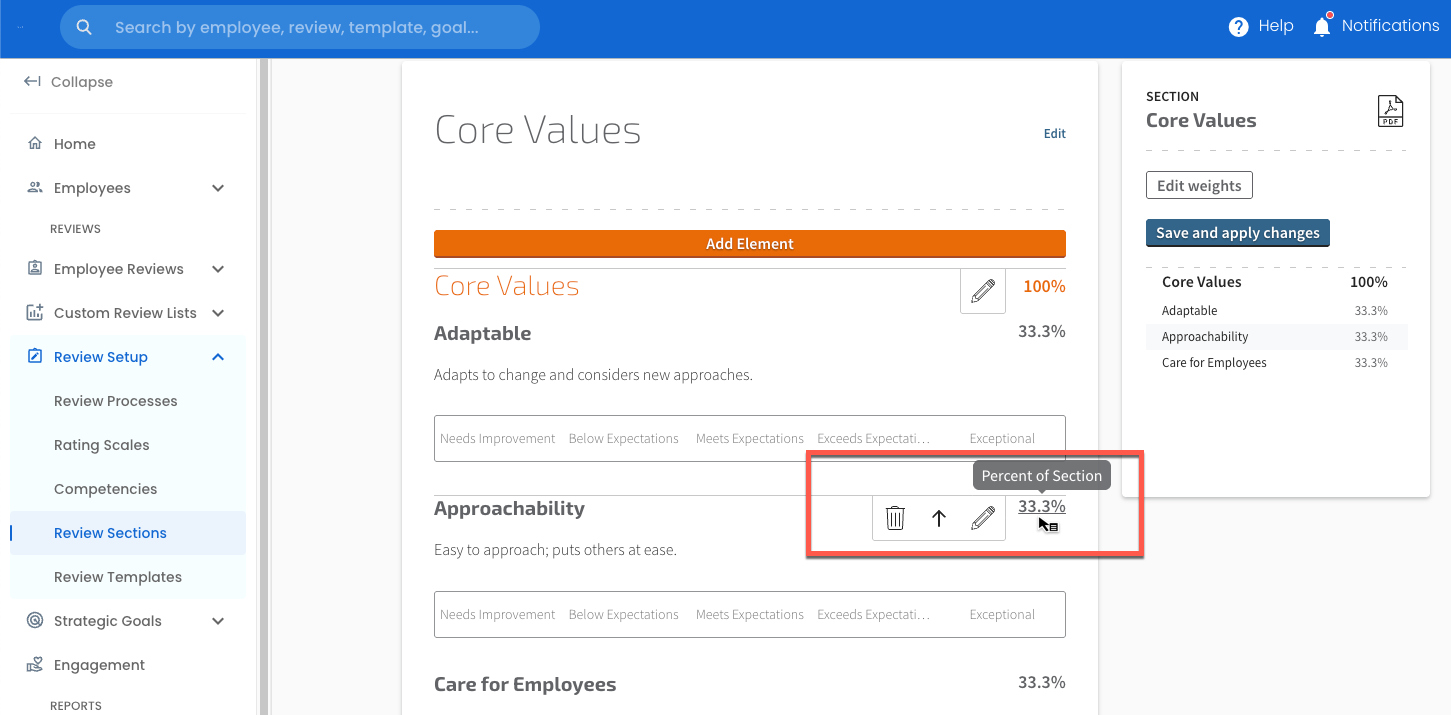Expand the Employees menu chevron

pos(218,188)
